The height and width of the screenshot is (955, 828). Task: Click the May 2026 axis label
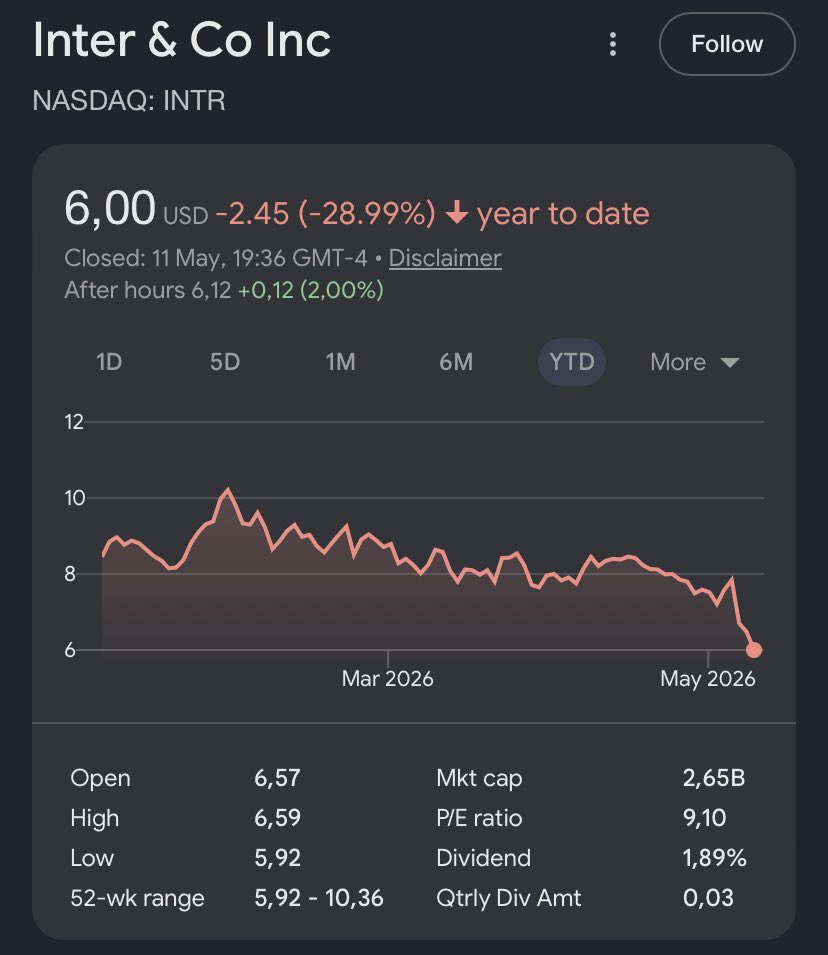click(707, 678)
